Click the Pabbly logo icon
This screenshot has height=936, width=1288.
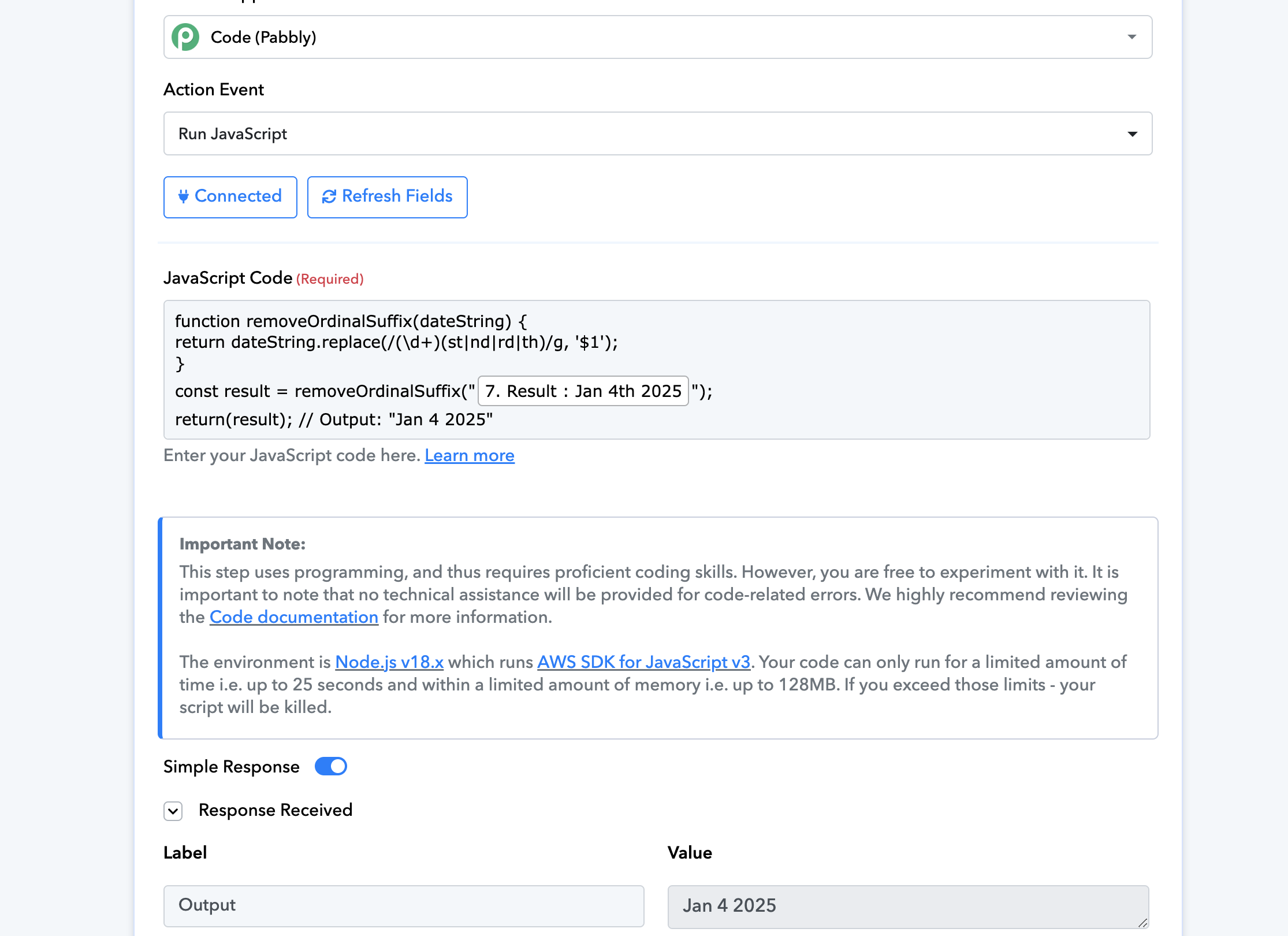click(185, 38)
